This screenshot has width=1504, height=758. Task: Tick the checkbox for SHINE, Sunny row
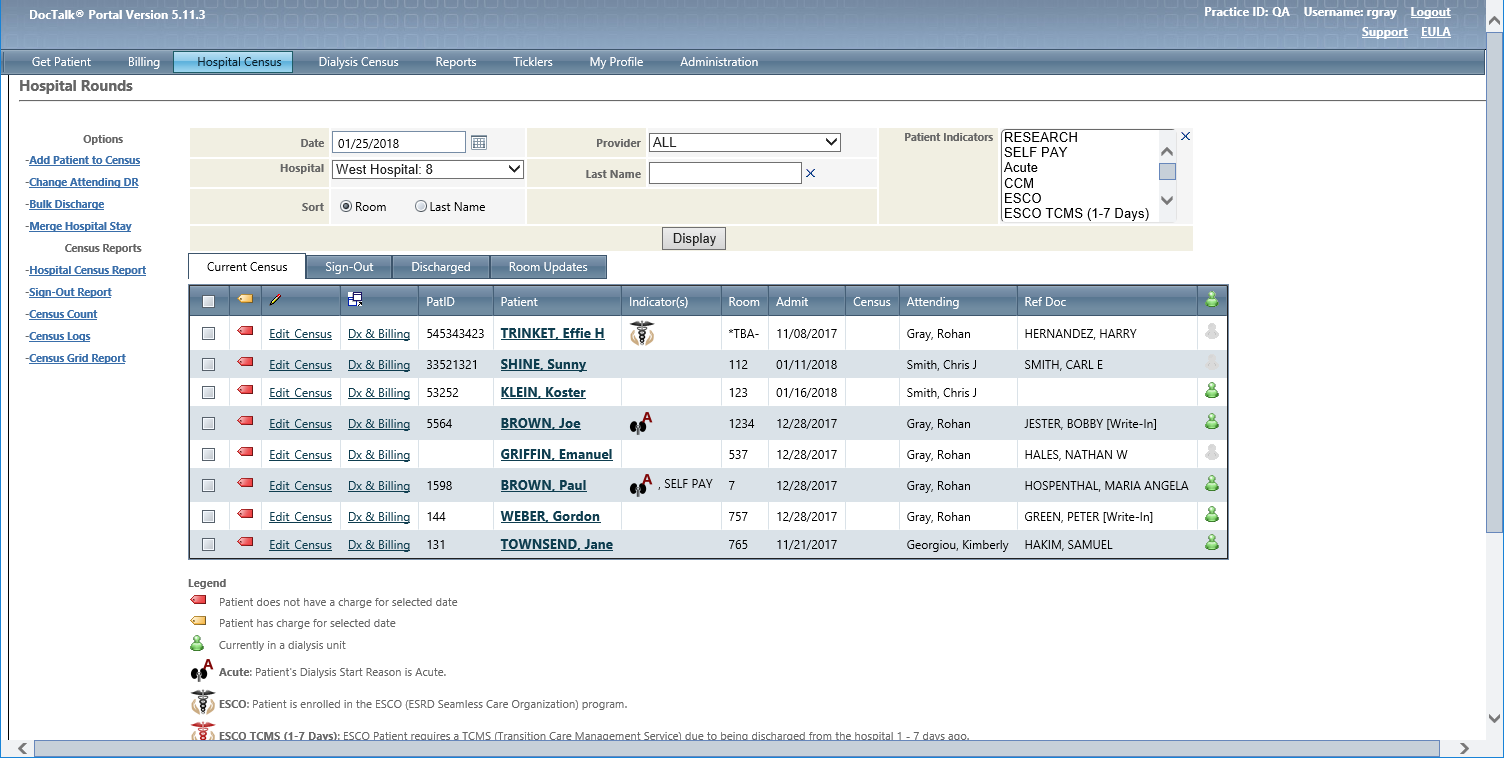tap(208, 365)
